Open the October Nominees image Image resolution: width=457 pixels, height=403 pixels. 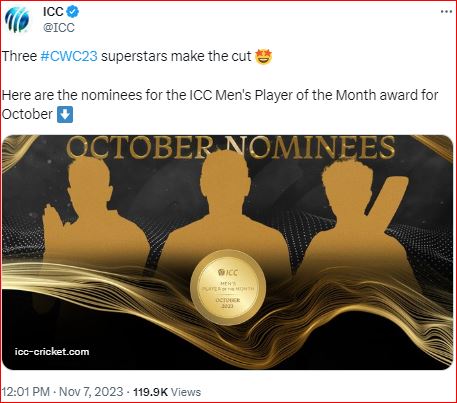228,252
